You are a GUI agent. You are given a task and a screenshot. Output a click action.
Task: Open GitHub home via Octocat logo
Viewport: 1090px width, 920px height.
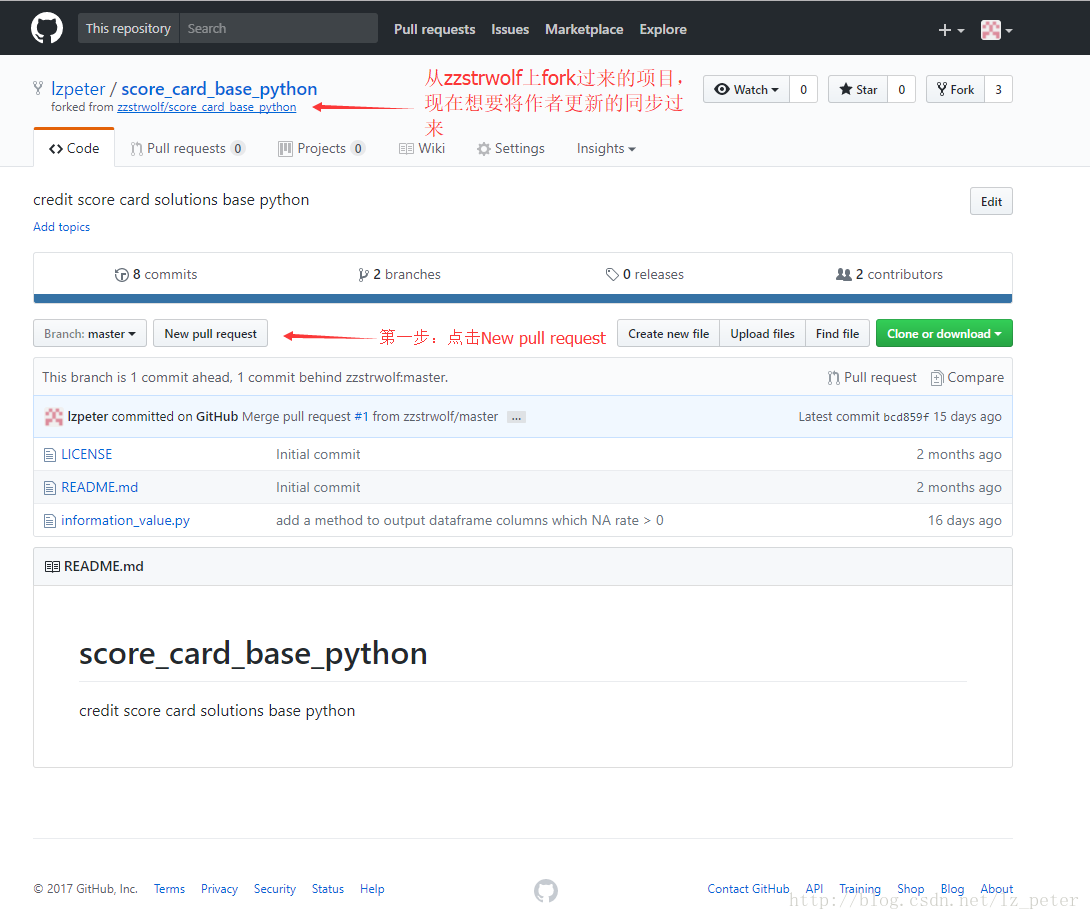[x=47, y=29]
